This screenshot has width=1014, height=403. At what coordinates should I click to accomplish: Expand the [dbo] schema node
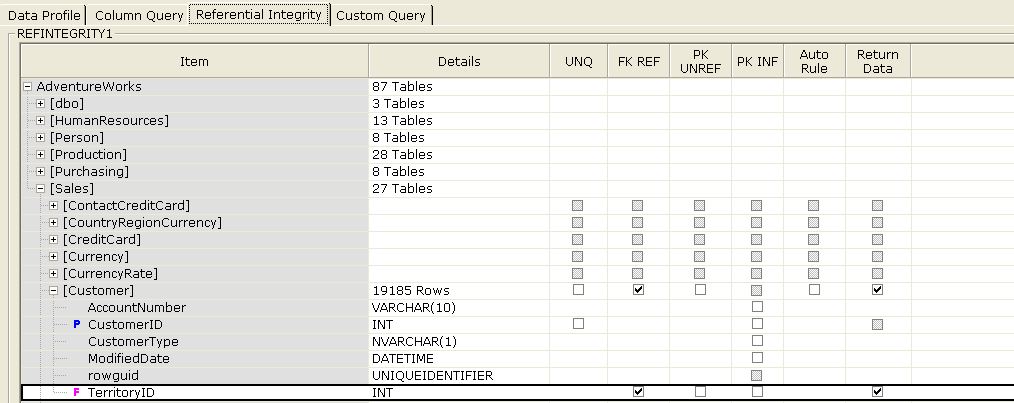coord(40,103)
